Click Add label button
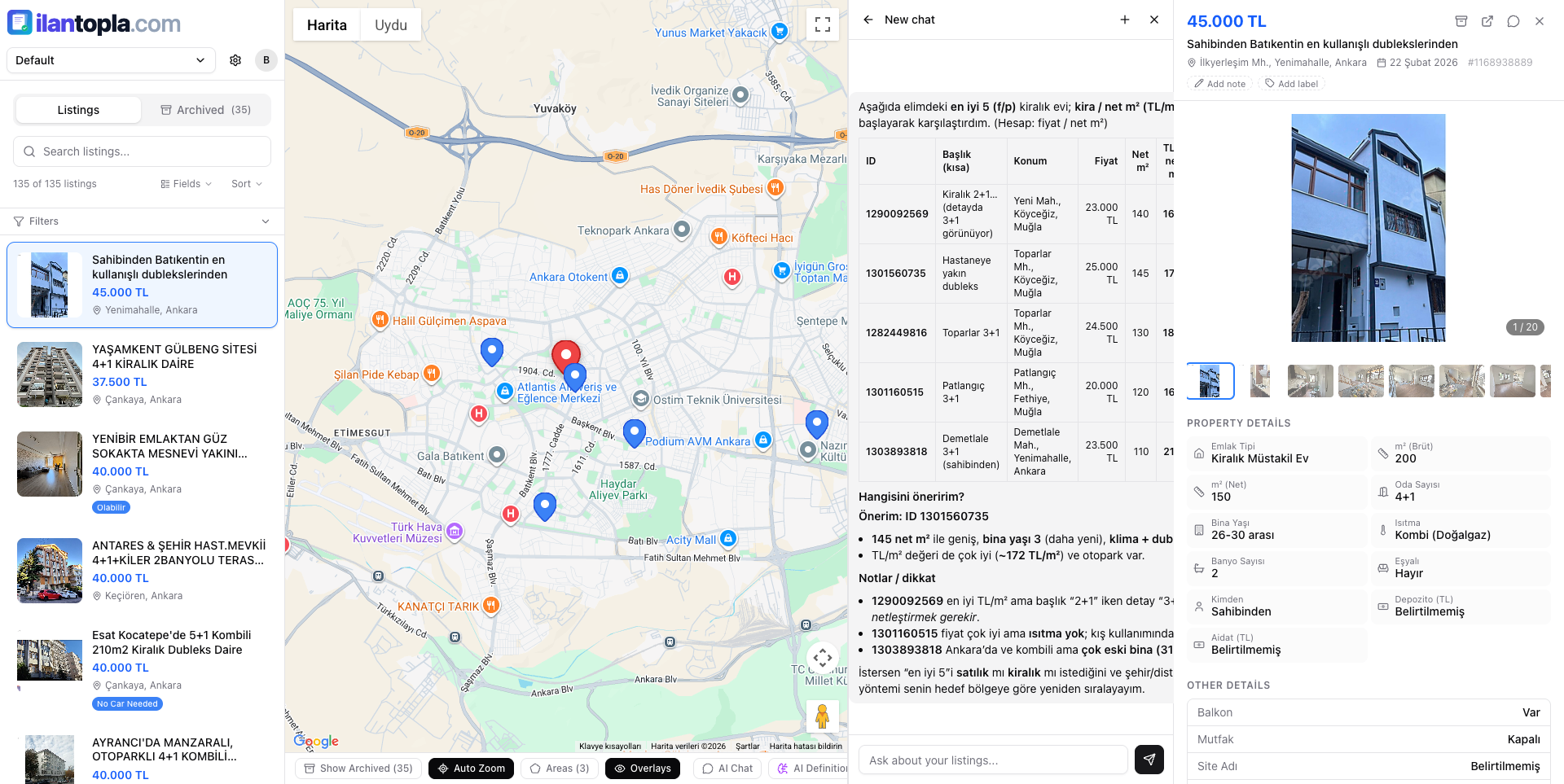The image size is (1564, 784). tap(1291, 84)
